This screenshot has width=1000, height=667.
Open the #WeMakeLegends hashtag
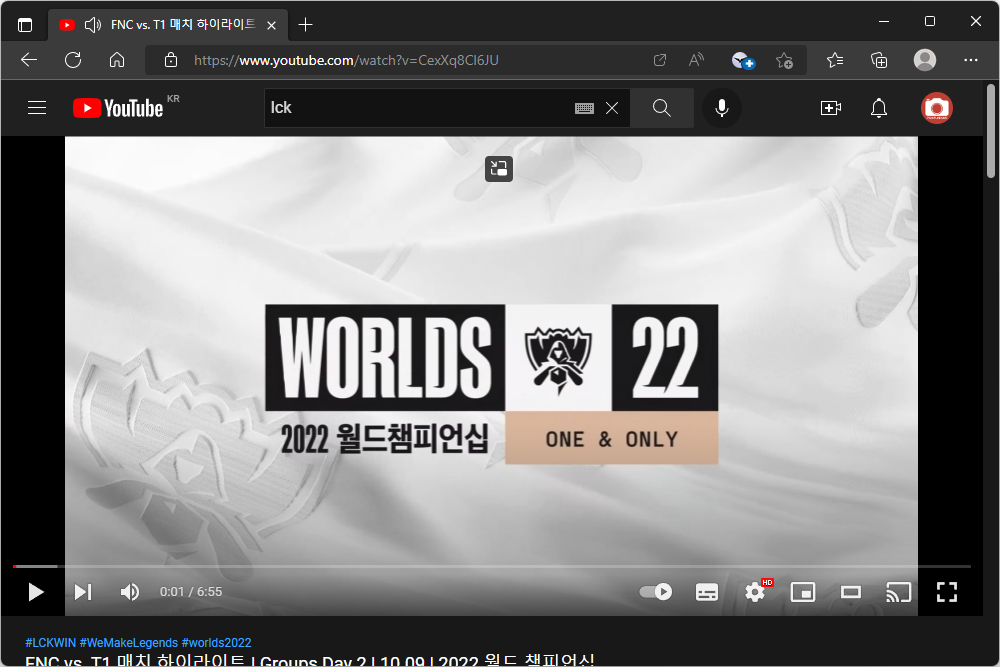[x=129, y=643]
